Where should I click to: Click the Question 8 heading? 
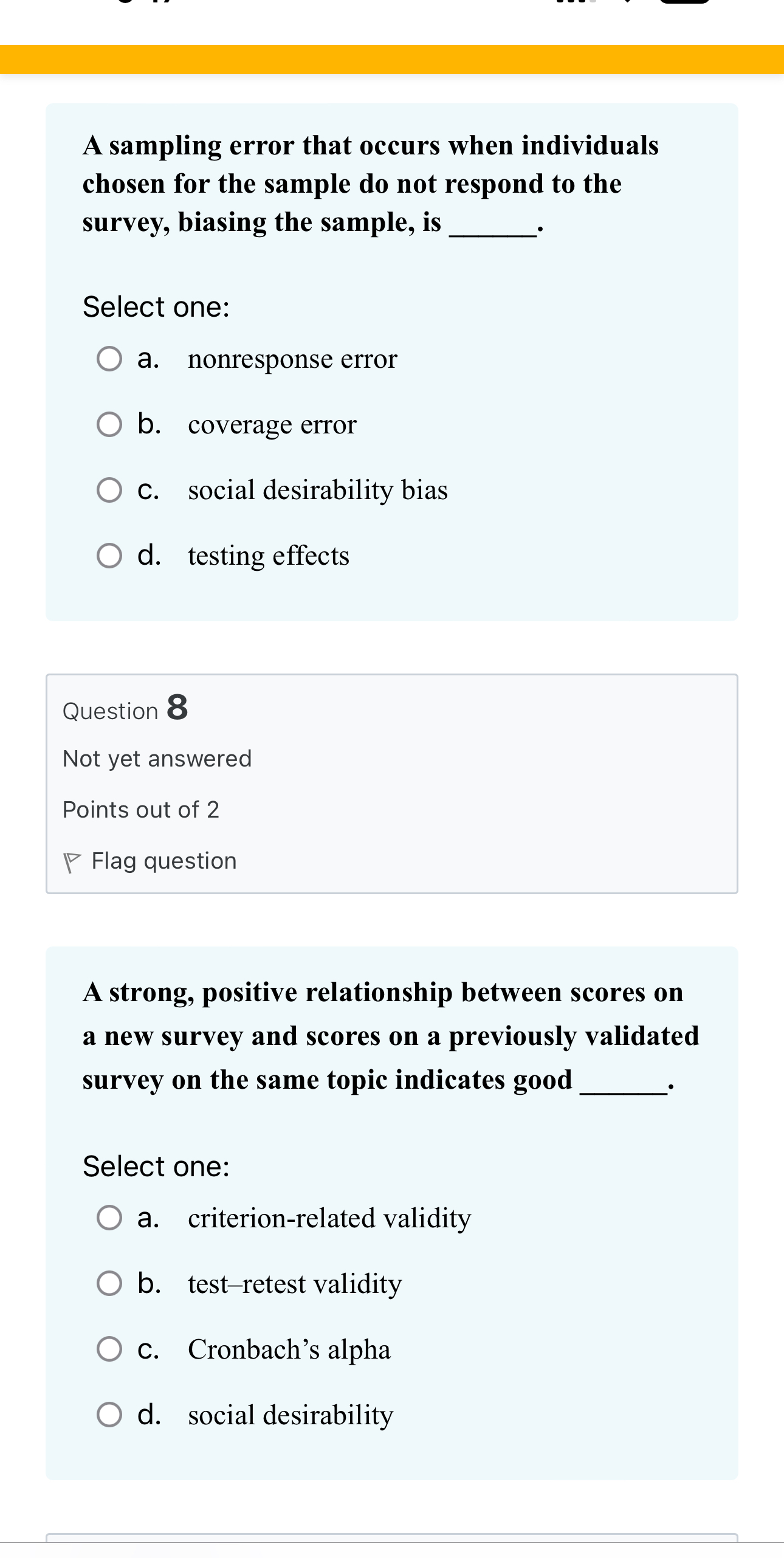pyautogui.click(x=124, y=709)
